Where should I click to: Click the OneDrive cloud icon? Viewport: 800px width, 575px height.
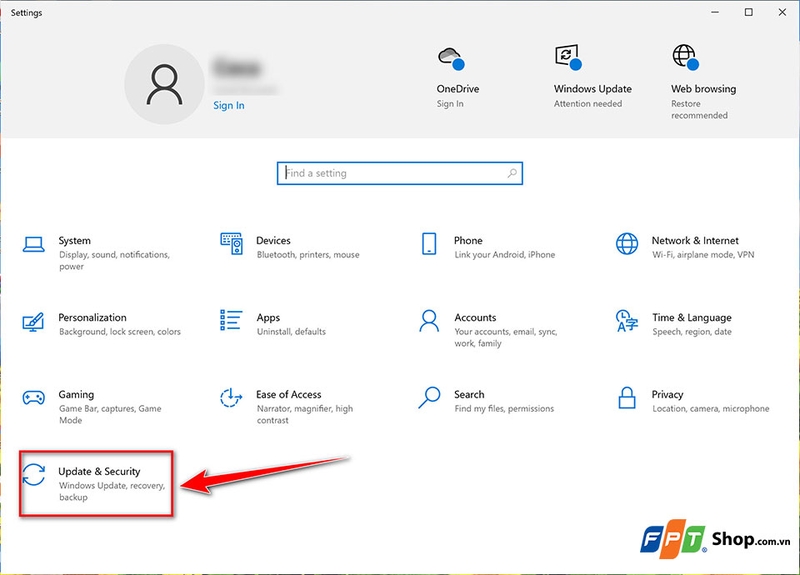pos(451,58)
